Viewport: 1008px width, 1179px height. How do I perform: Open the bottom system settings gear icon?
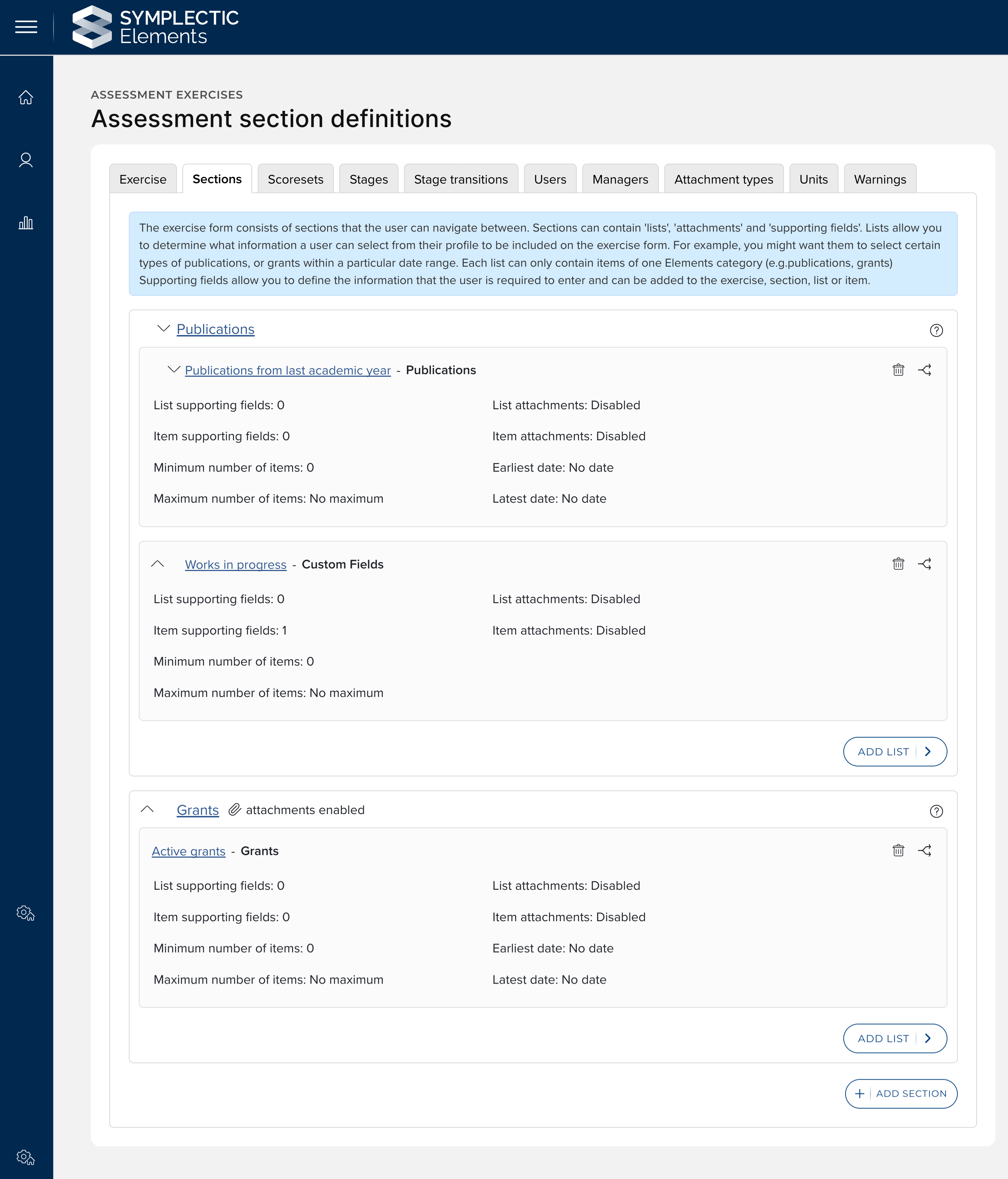point(25,1157)
